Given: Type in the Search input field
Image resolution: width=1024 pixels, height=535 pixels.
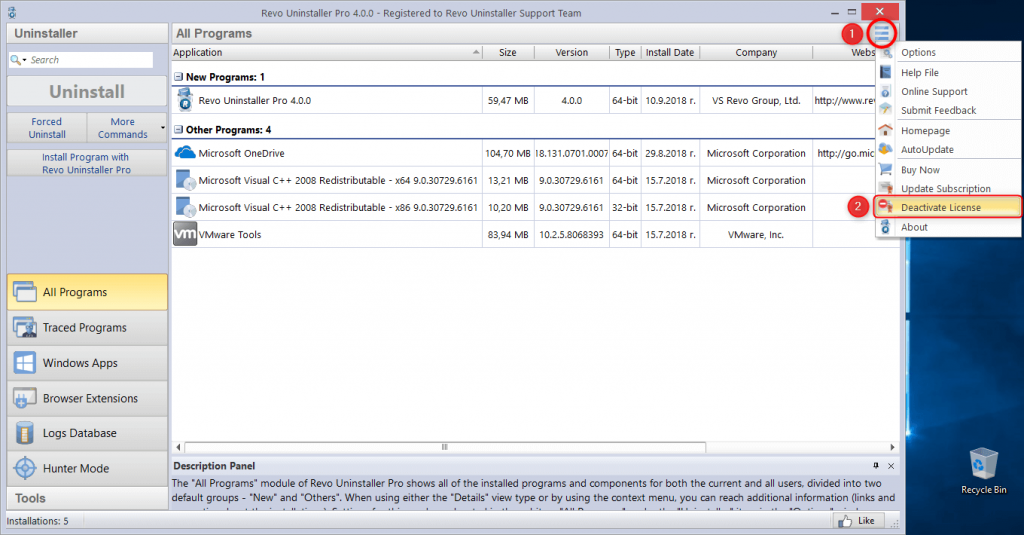Looking at the screenshot, I should coord(90,60).
